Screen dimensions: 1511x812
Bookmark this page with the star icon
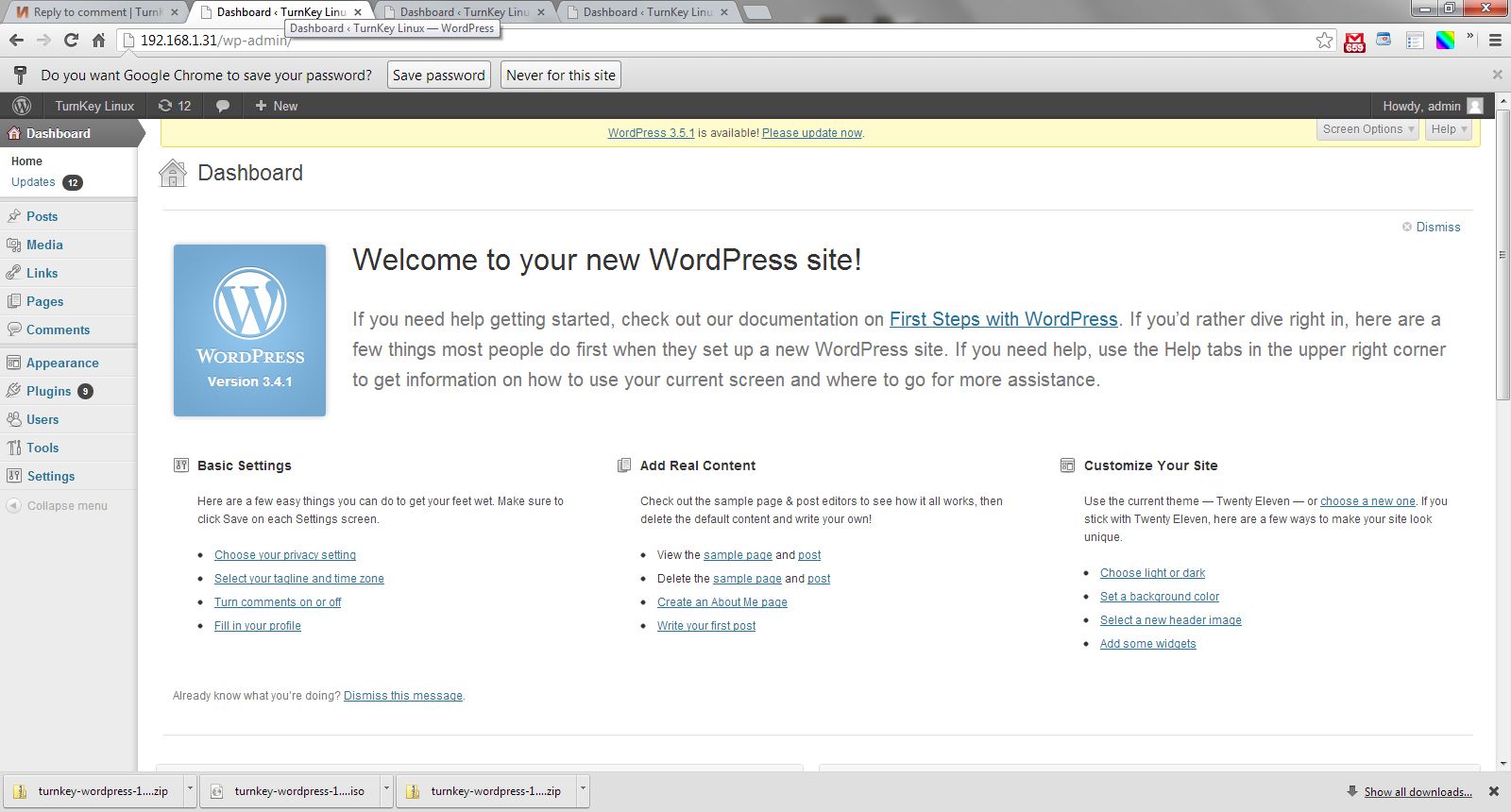1324,40
